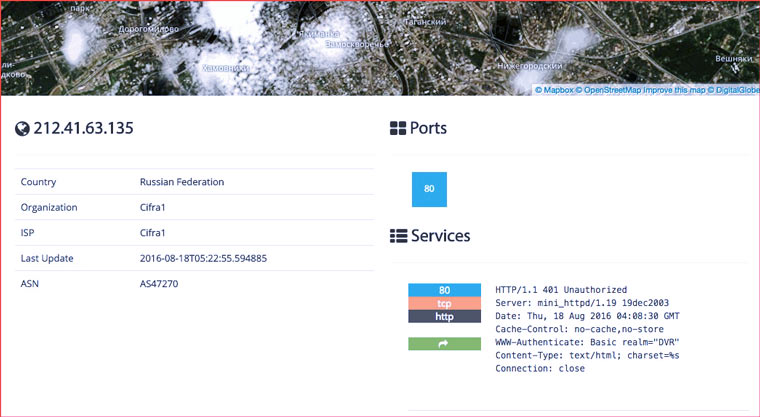Click the Таганский map label
760x417 pixels.
[425, 22]
